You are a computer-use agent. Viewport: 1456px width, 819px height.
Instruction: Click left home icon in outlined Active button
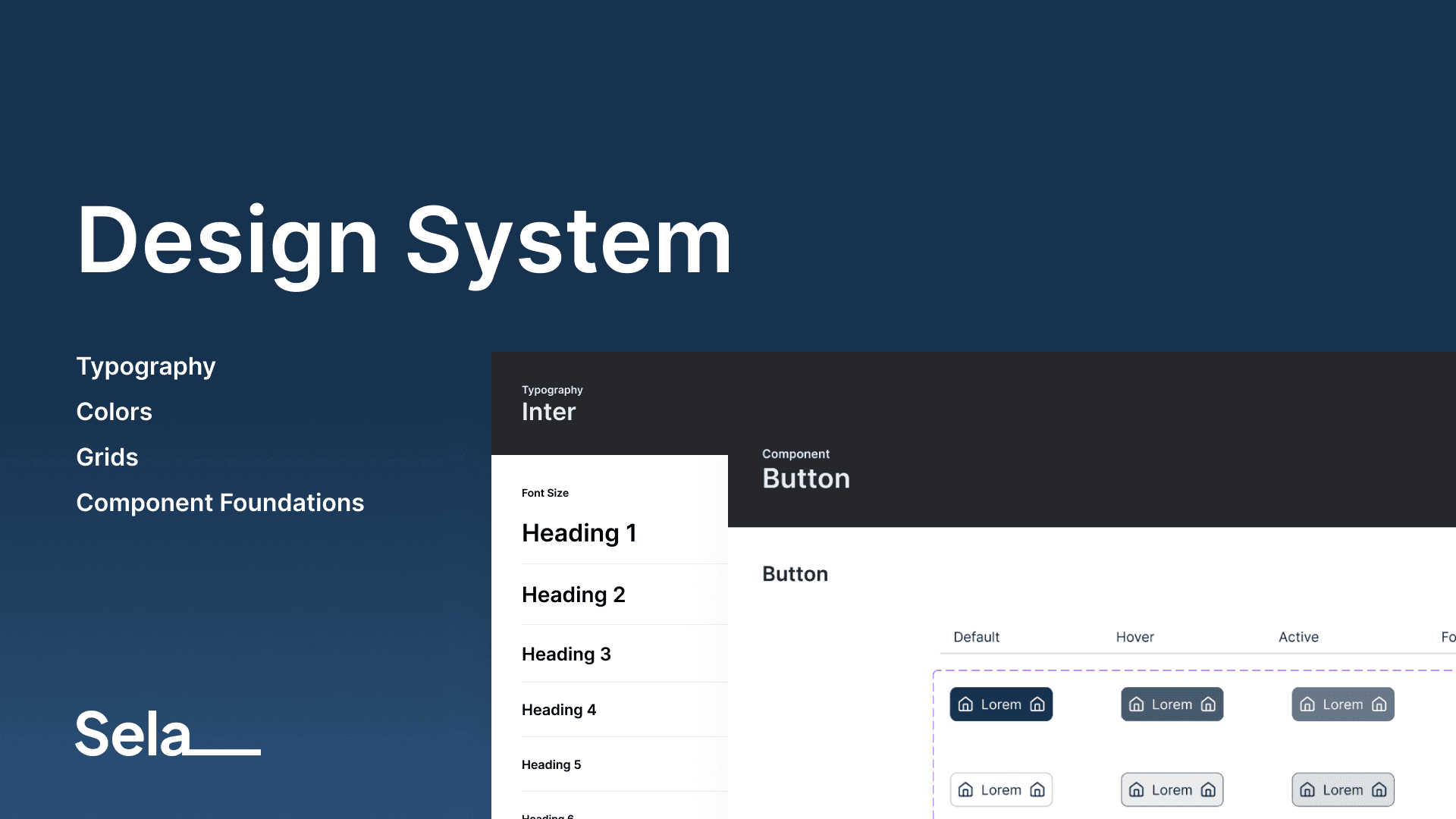[1307, 790]
